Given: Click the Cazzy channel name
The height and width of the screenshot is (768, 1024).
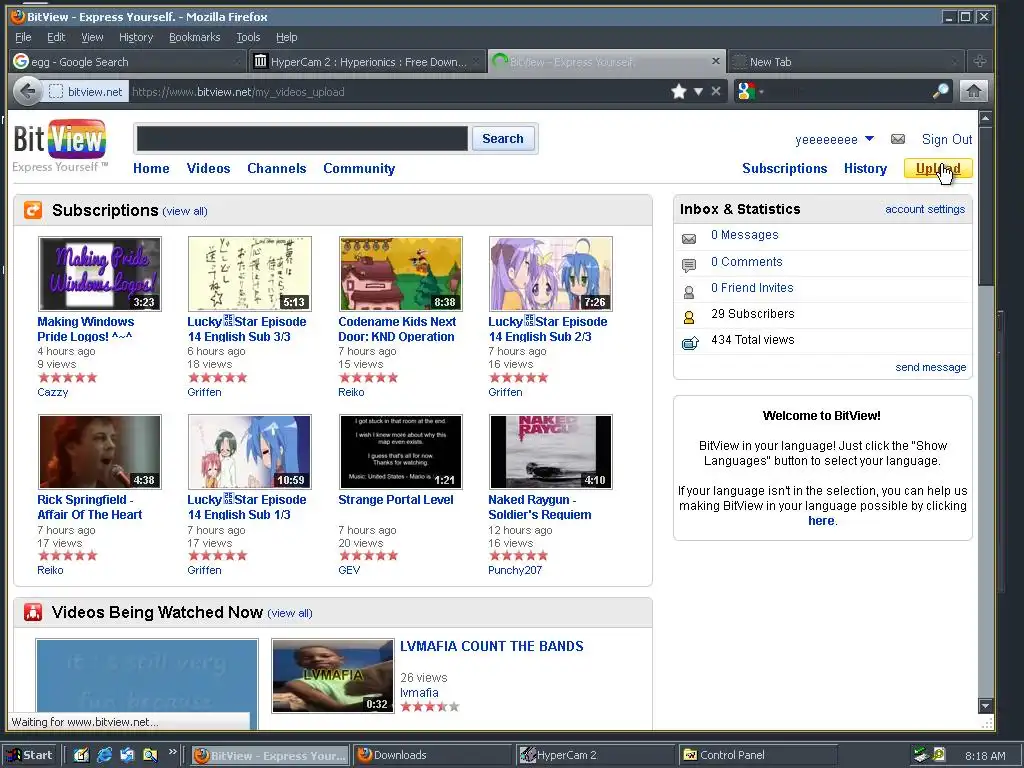Looking at the screenshot, I should click(53, 392).
